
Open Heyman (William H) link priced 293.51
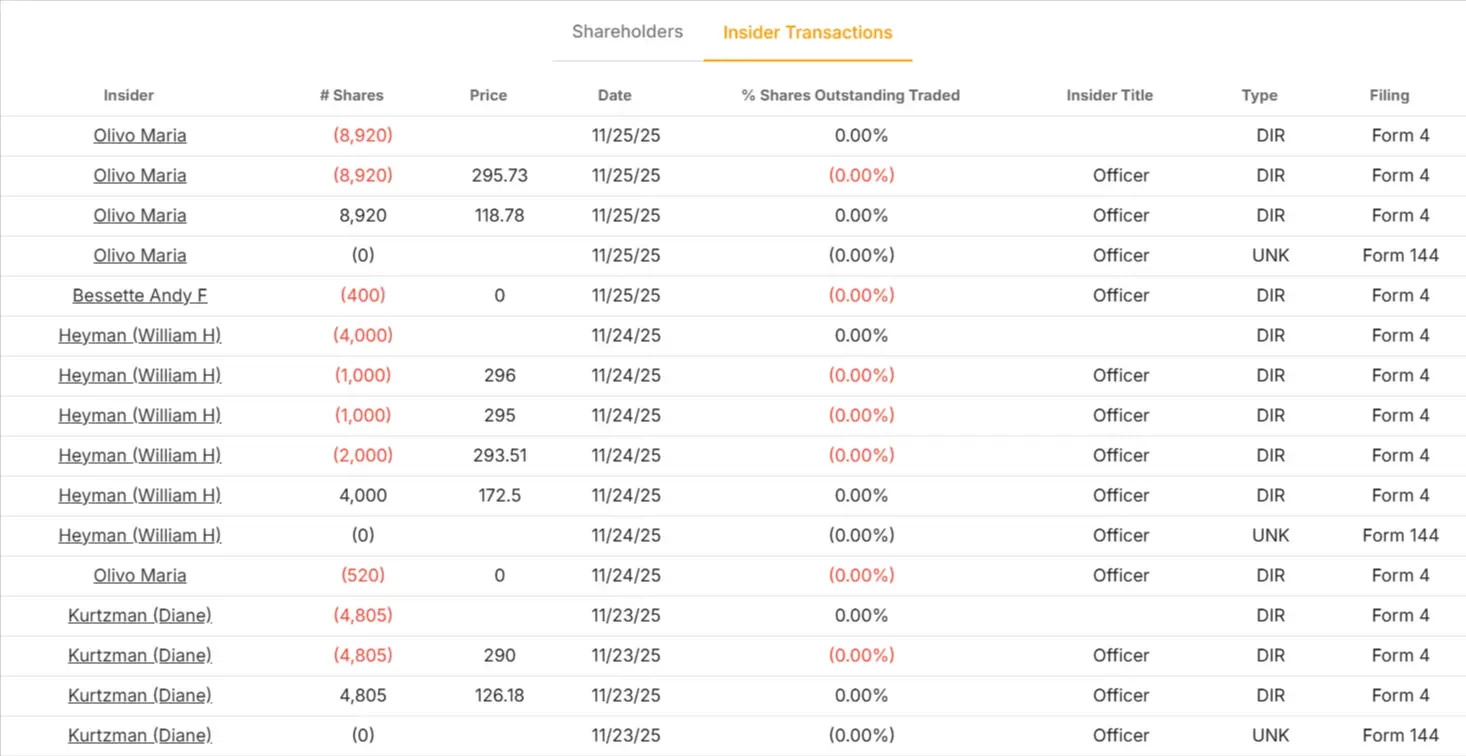140,455
